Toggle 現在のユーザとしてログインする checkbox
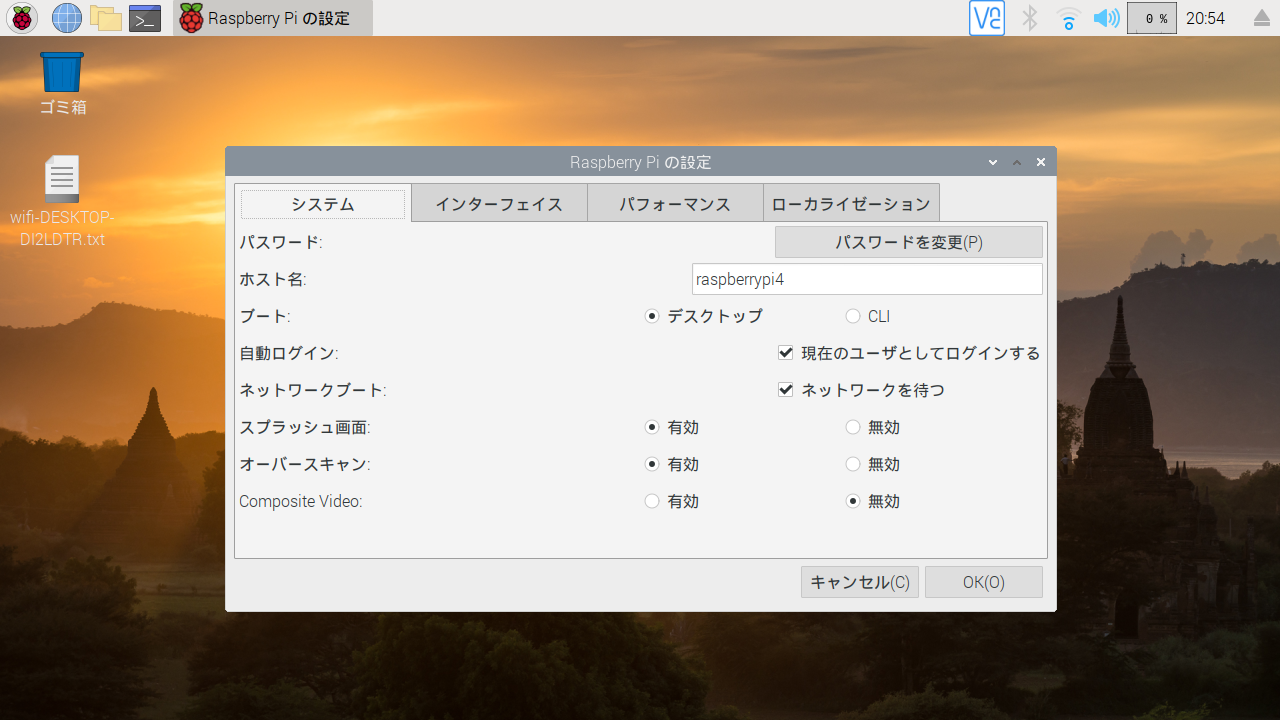The image size is (1280, 720). (909, 353)
